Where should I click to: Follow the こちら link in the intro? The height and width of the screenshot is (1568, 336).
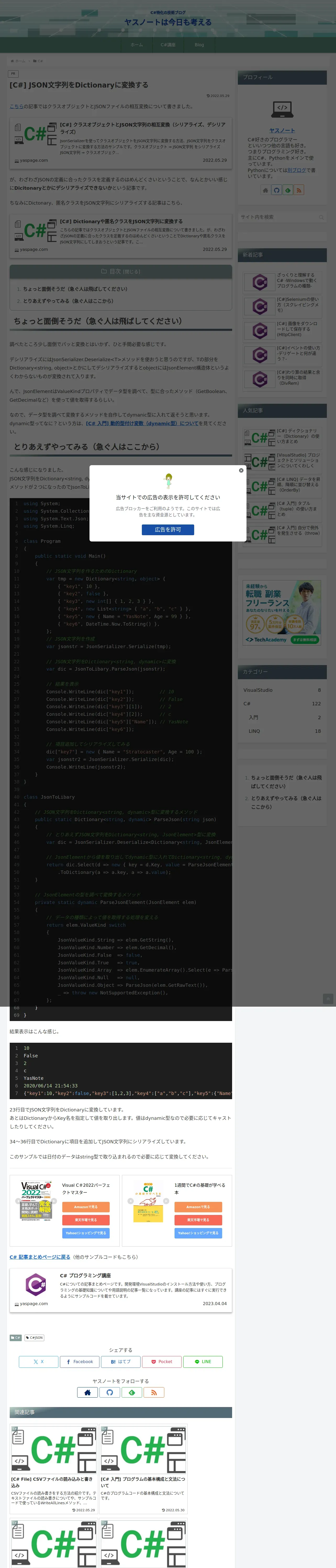(16, 107)
